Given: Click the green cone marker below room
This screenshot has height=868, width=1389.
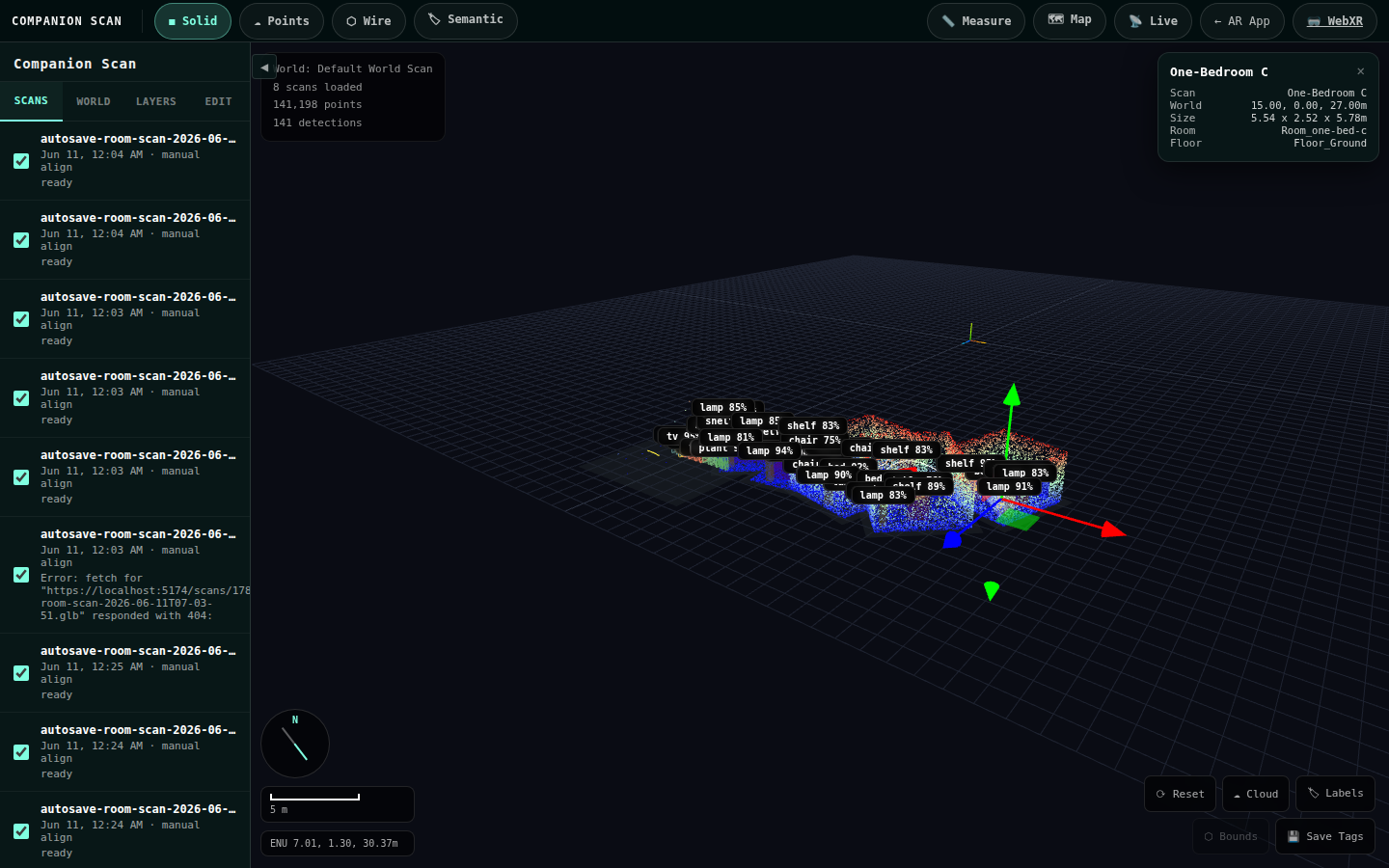Looking at the screenshot, I should (x=991, y=590).
